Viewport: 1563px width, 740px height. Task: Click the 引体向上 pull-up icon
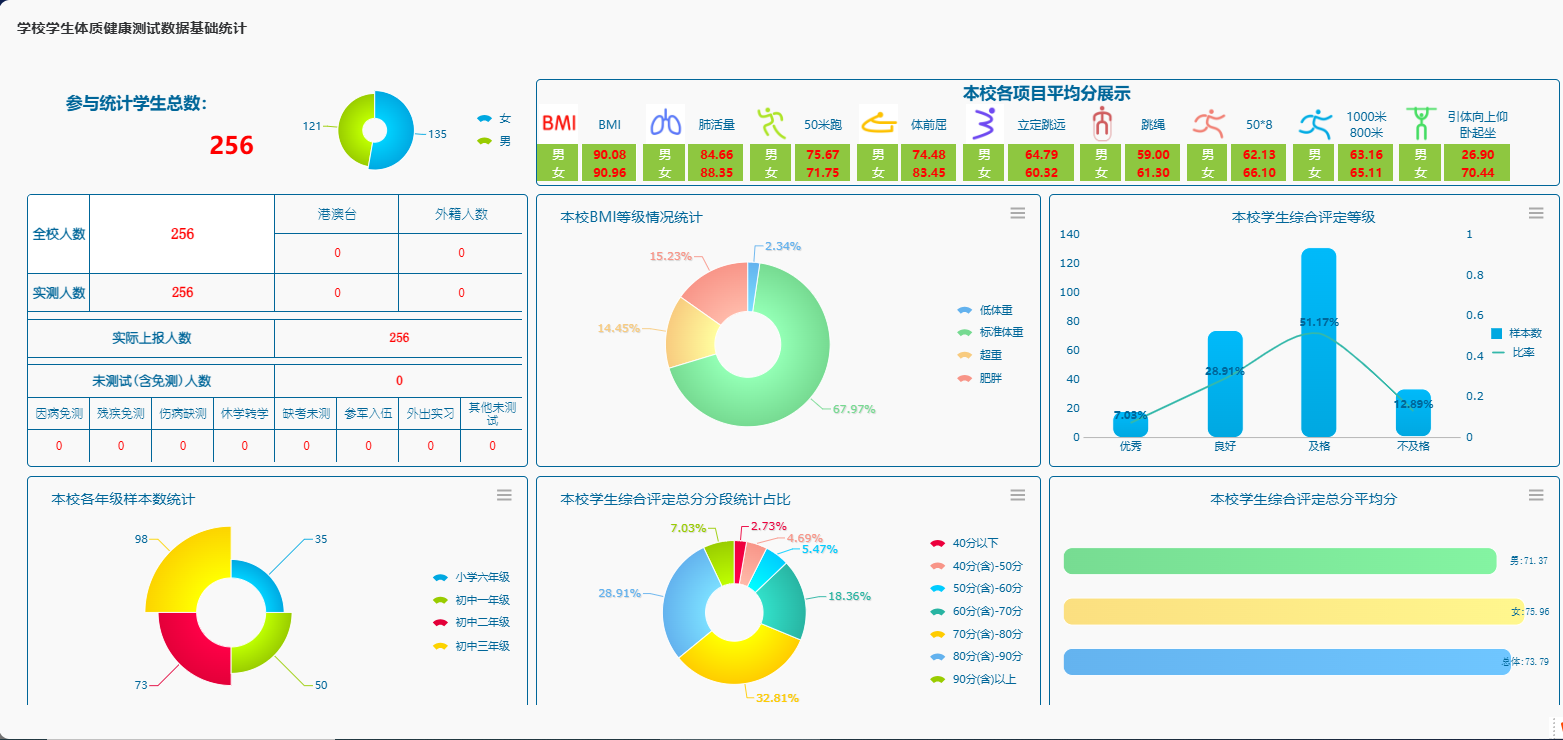[1419, 124]
